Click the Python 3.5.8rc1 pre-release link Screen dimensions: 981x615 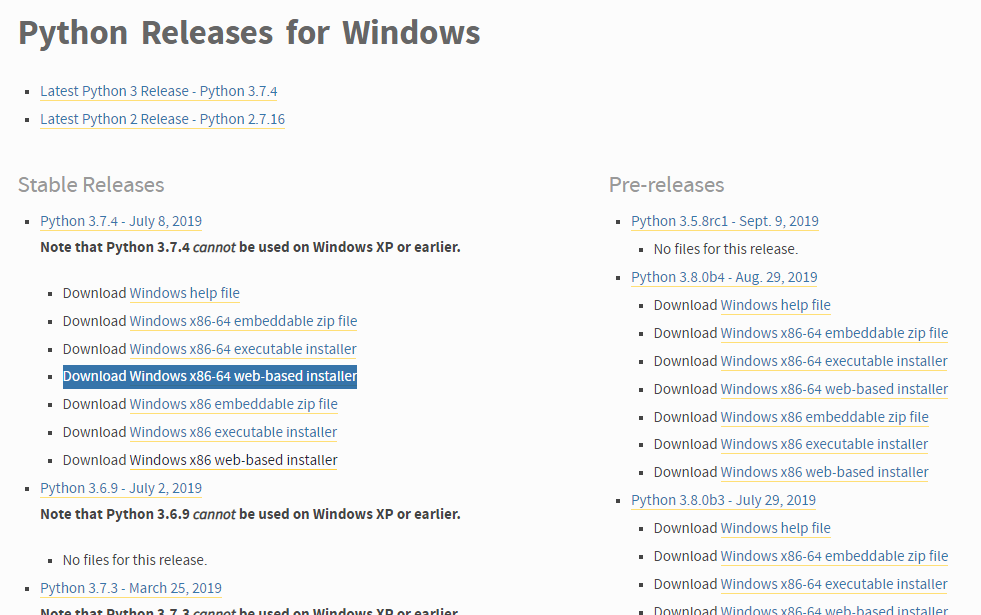click(x=724, y=221)
